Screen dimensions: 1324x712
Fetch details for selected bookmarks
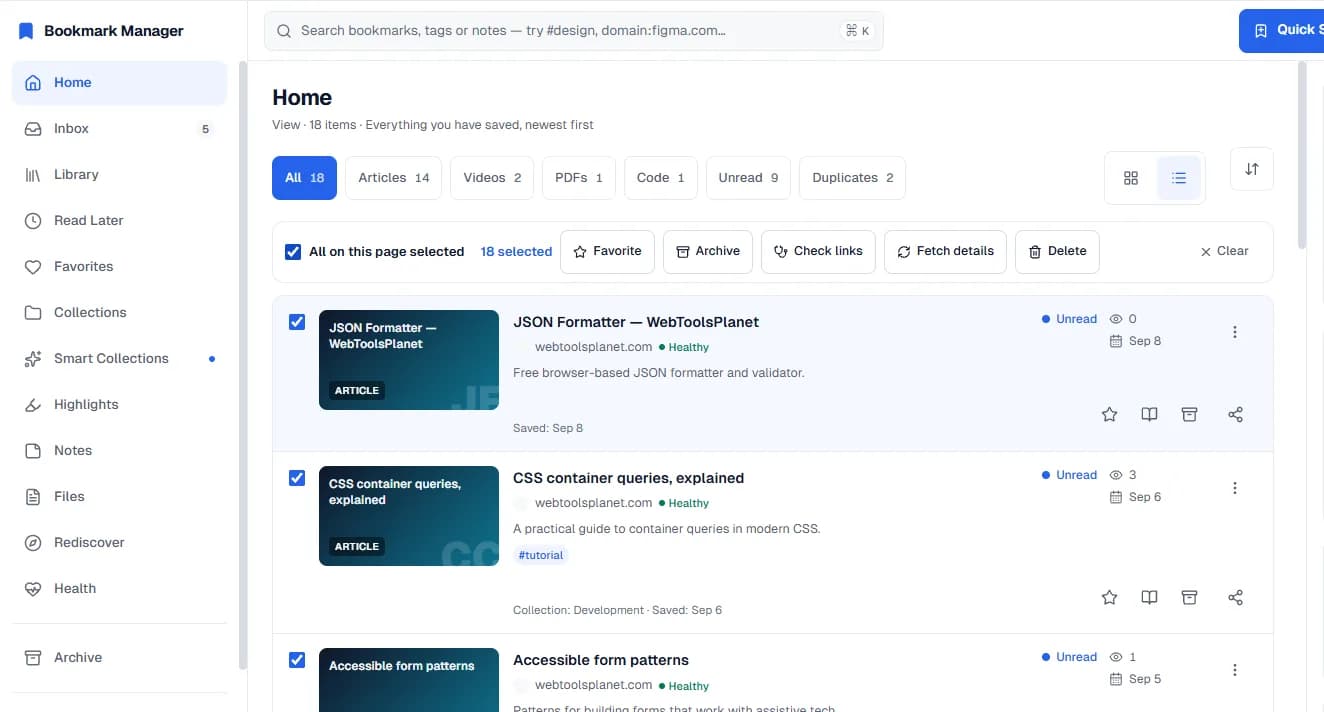click(945, 252)
